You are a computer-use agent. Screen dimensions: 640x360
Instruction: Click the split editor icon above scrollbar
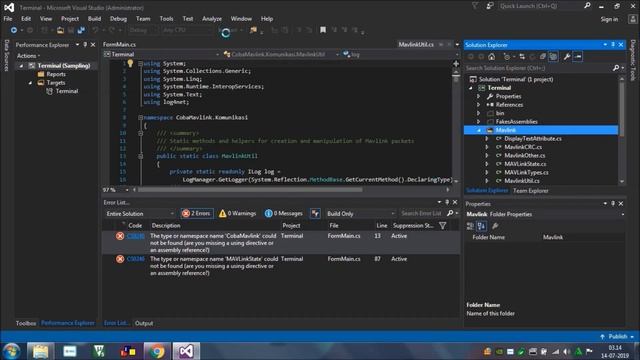point(456,64)
